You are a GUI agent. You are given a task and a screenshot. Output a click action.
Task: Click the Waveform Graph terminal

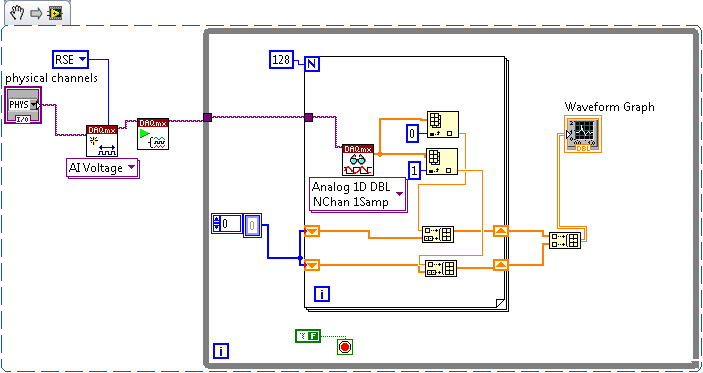click(583, 134)
